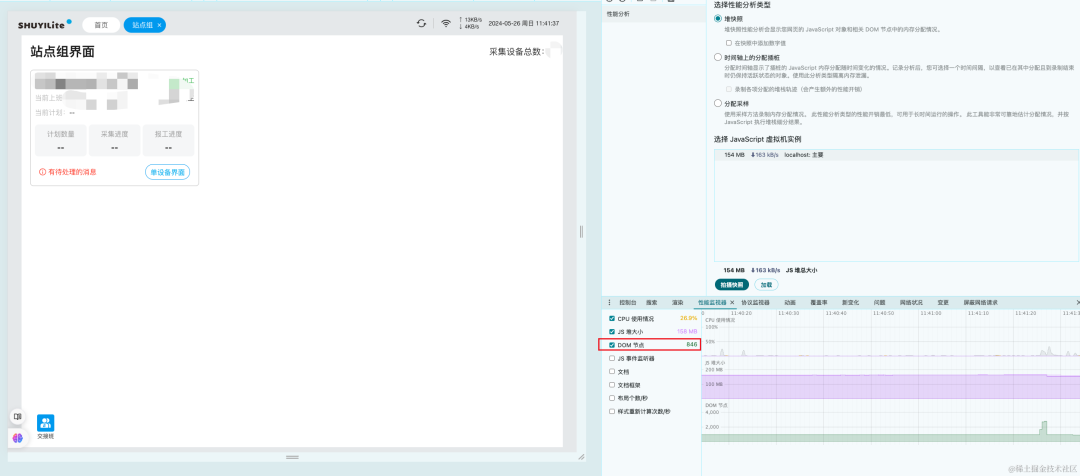Viewport: 1080px width, 476px height.
Task: Click the 加载 button
Action: [x=766, y=284]
